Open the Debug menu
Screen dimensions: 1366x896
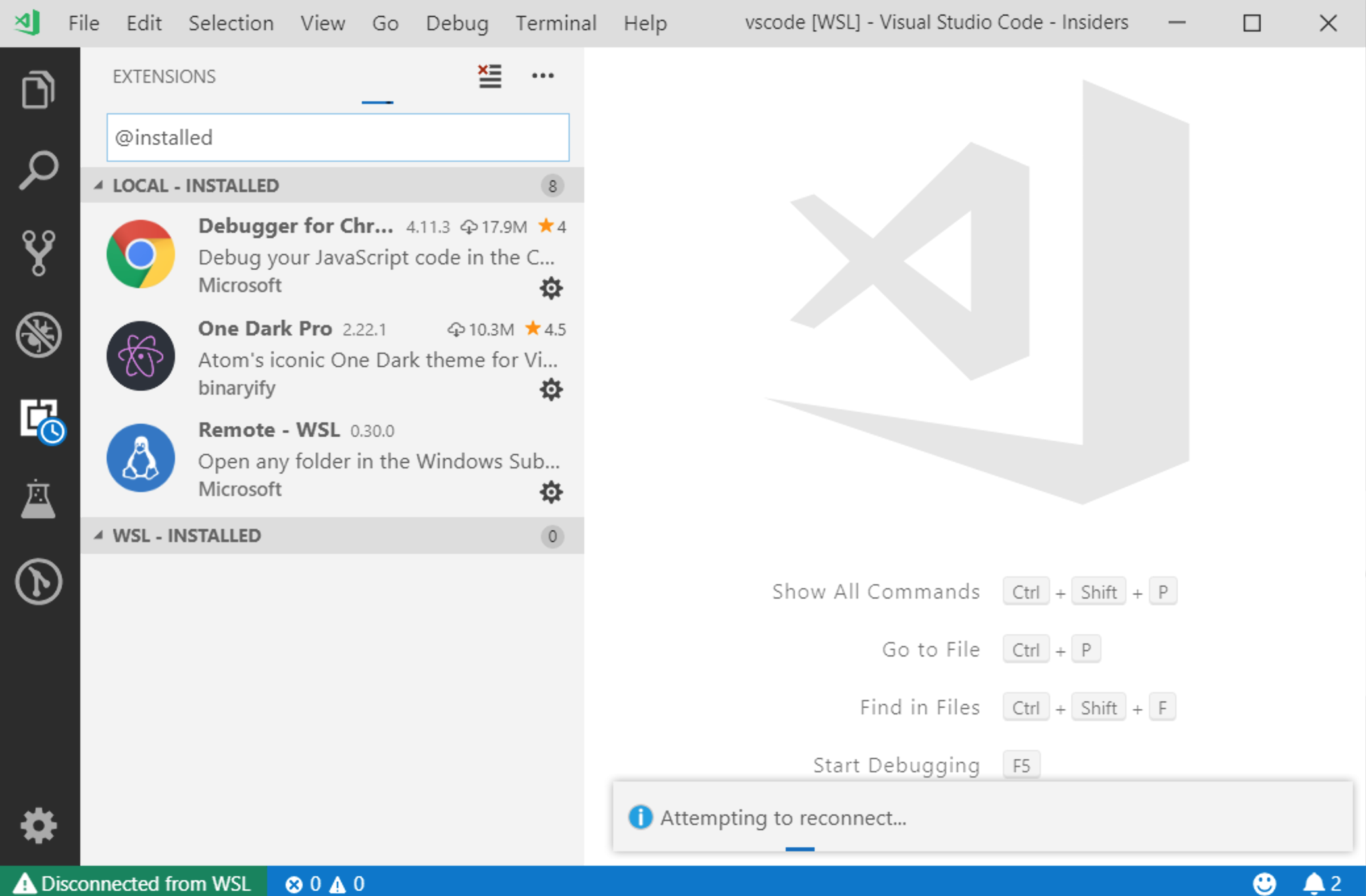457,22
